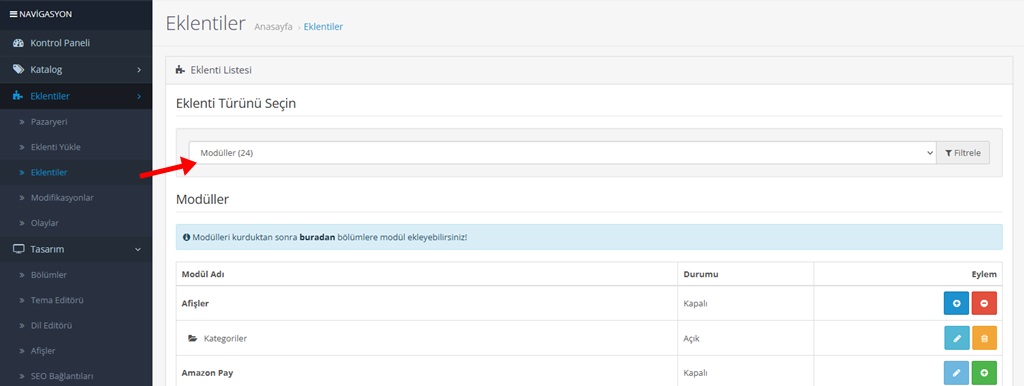Click the Afişler module name in table
The image size is (1024, 386).
[195, 304]
